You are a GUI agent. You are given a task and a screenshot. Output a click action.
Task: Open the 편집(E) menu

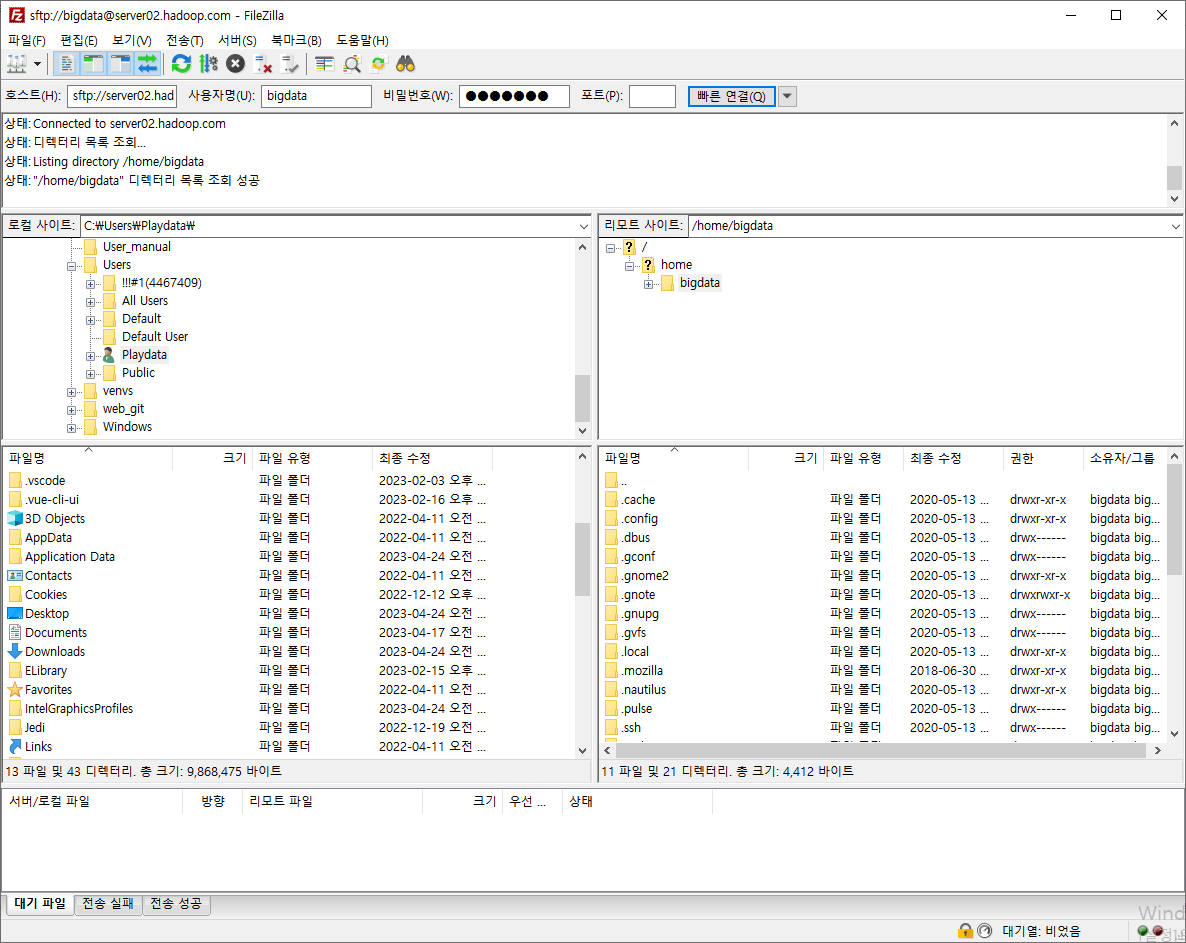(79, 40)
